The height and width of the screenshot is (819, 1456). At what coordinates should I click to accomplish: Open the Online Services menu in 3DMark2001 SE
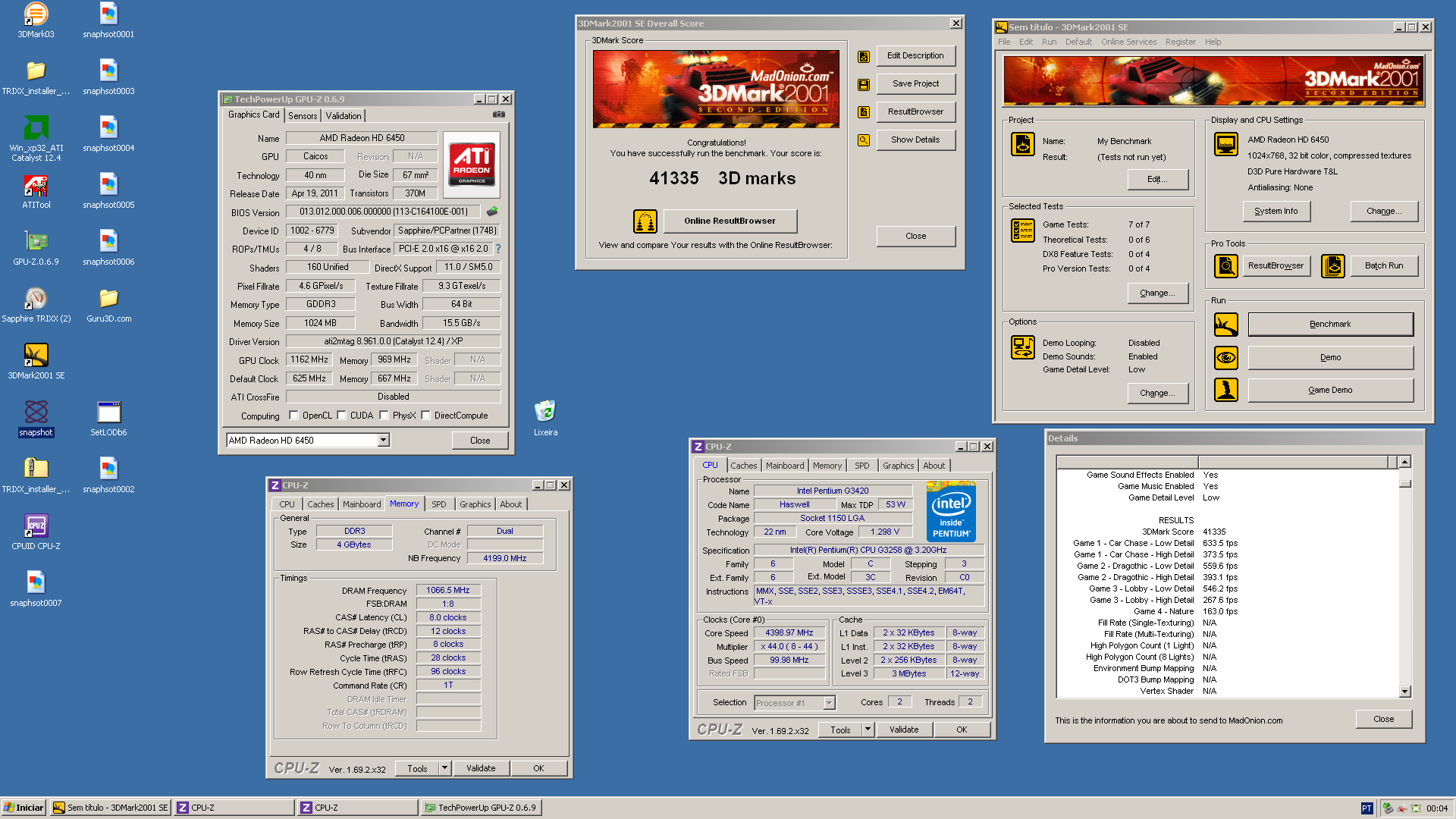pos(1128,42)
